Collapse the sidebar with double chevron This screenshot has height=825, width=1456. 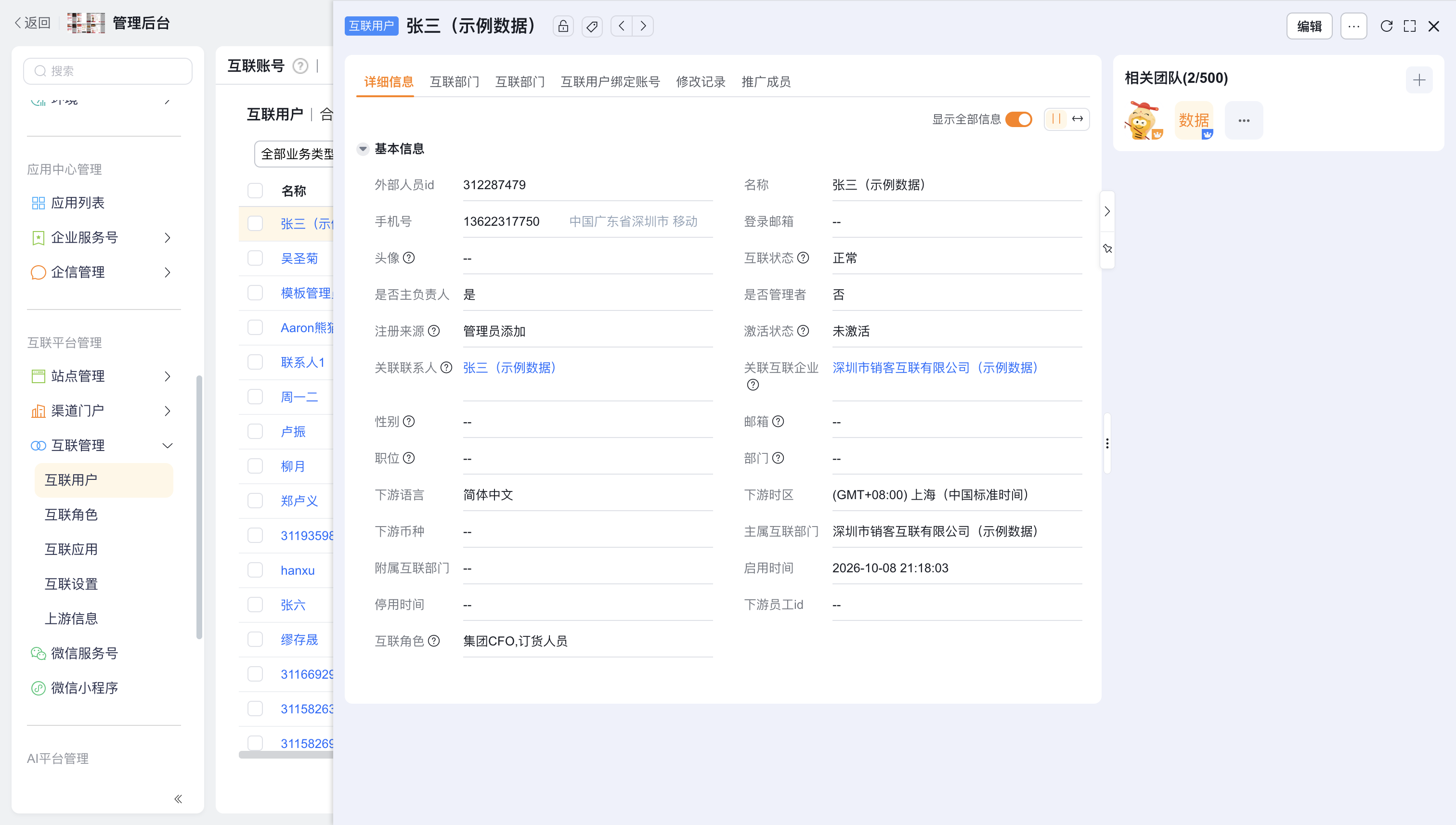(178, 799)
